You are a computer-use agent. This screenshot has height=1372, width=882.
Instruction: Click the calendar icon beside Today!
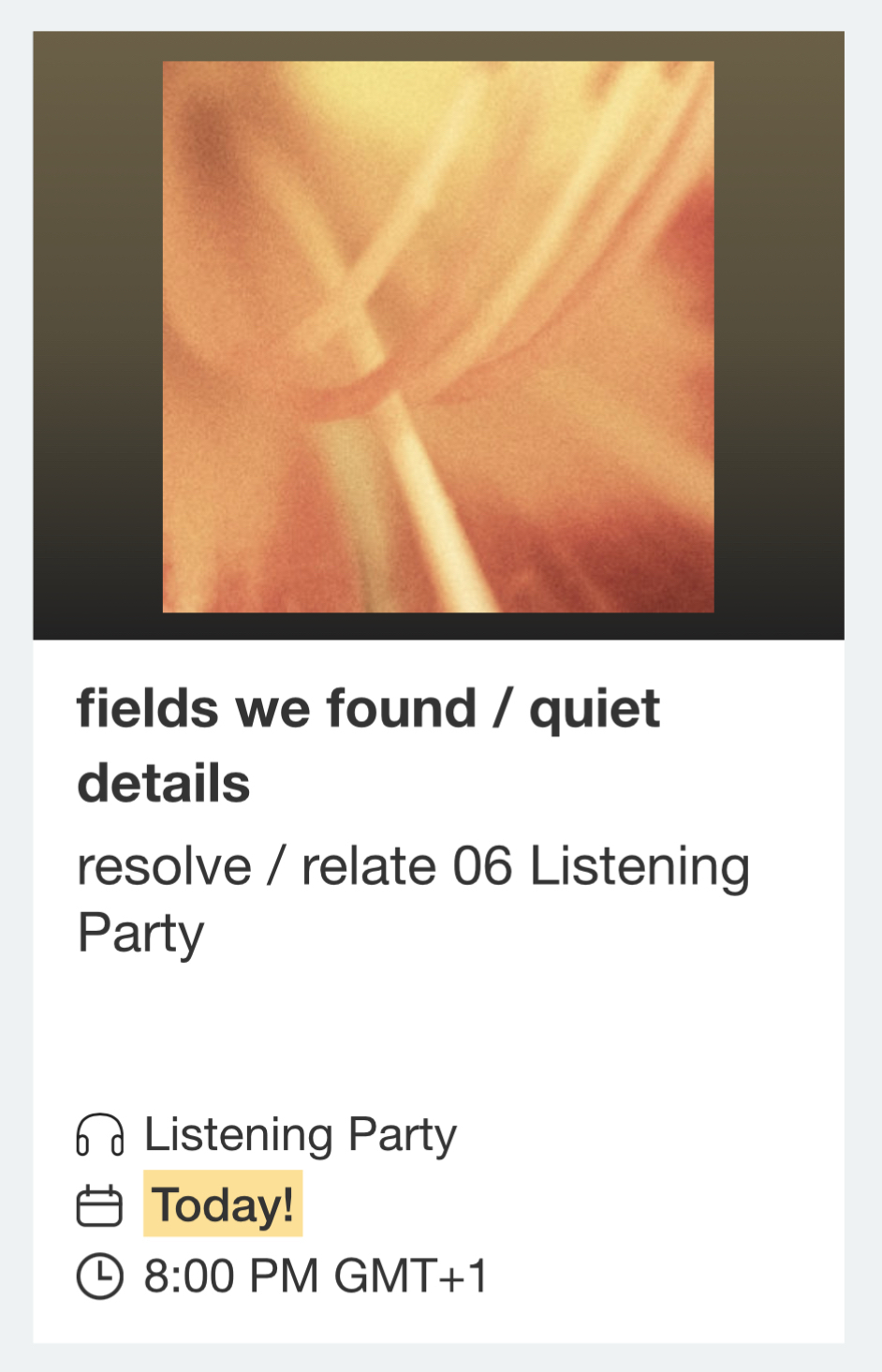[99, 1205]
